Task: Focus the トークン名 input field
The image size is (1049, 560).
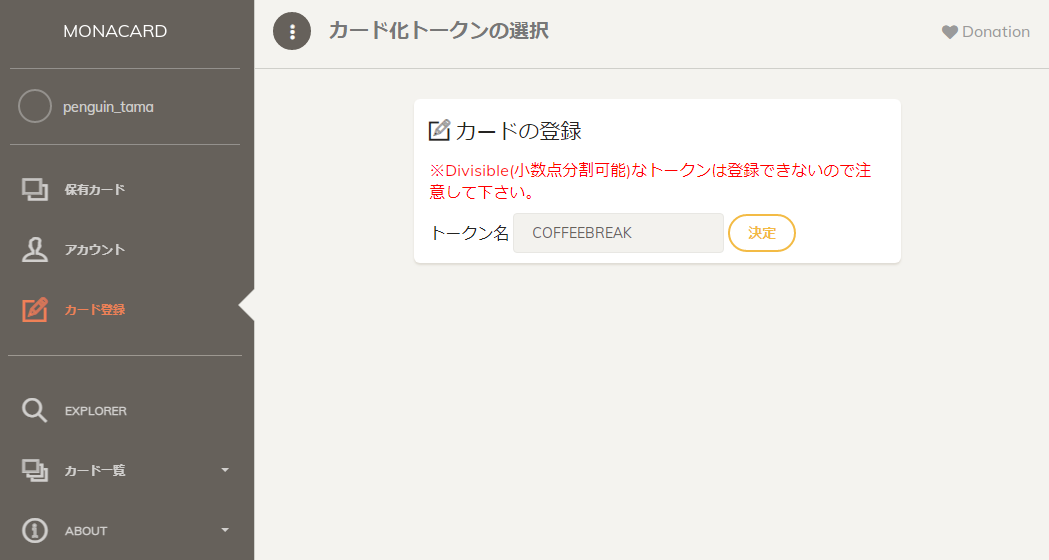Action: pos(618,233)
